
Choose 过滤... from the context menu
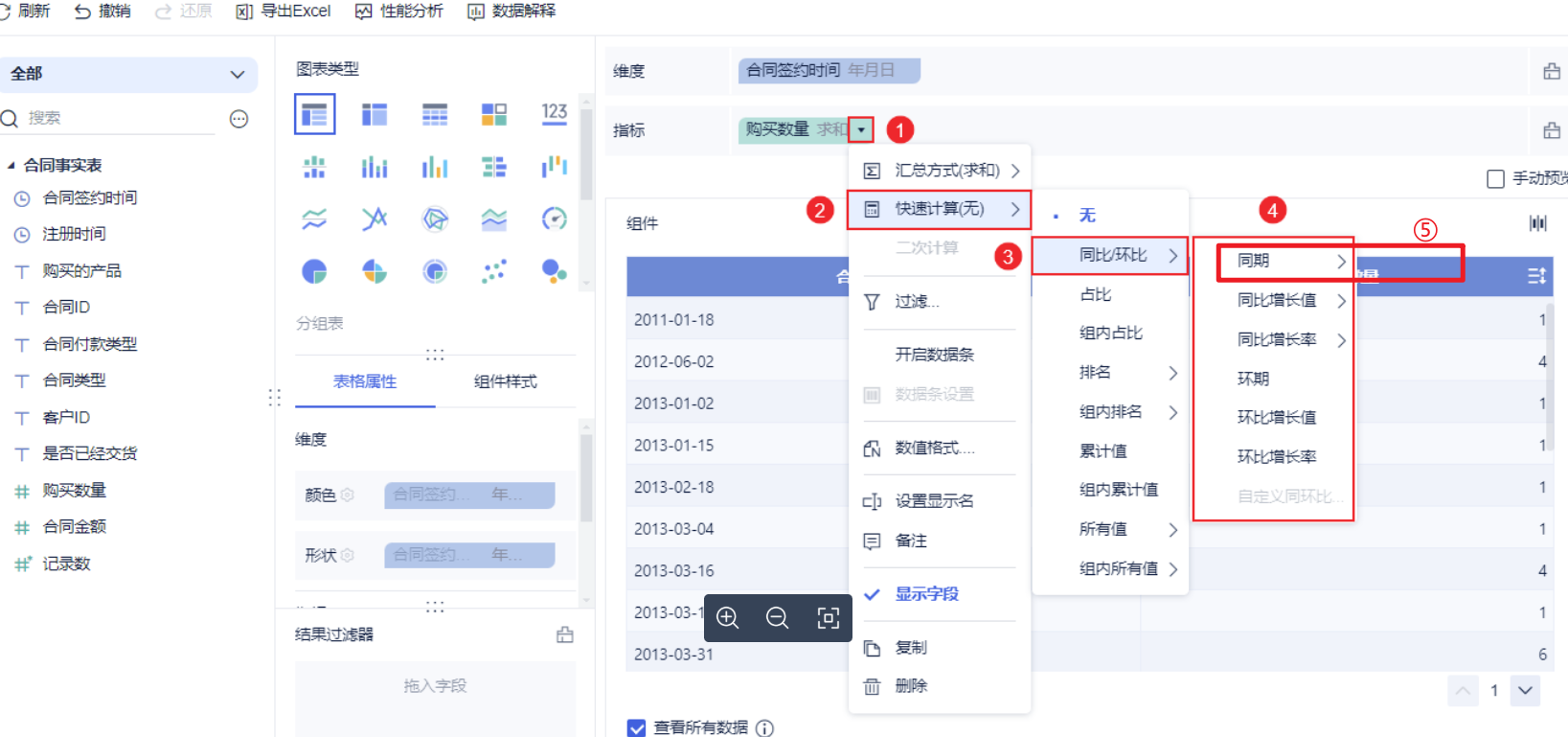tap(940, 302)
